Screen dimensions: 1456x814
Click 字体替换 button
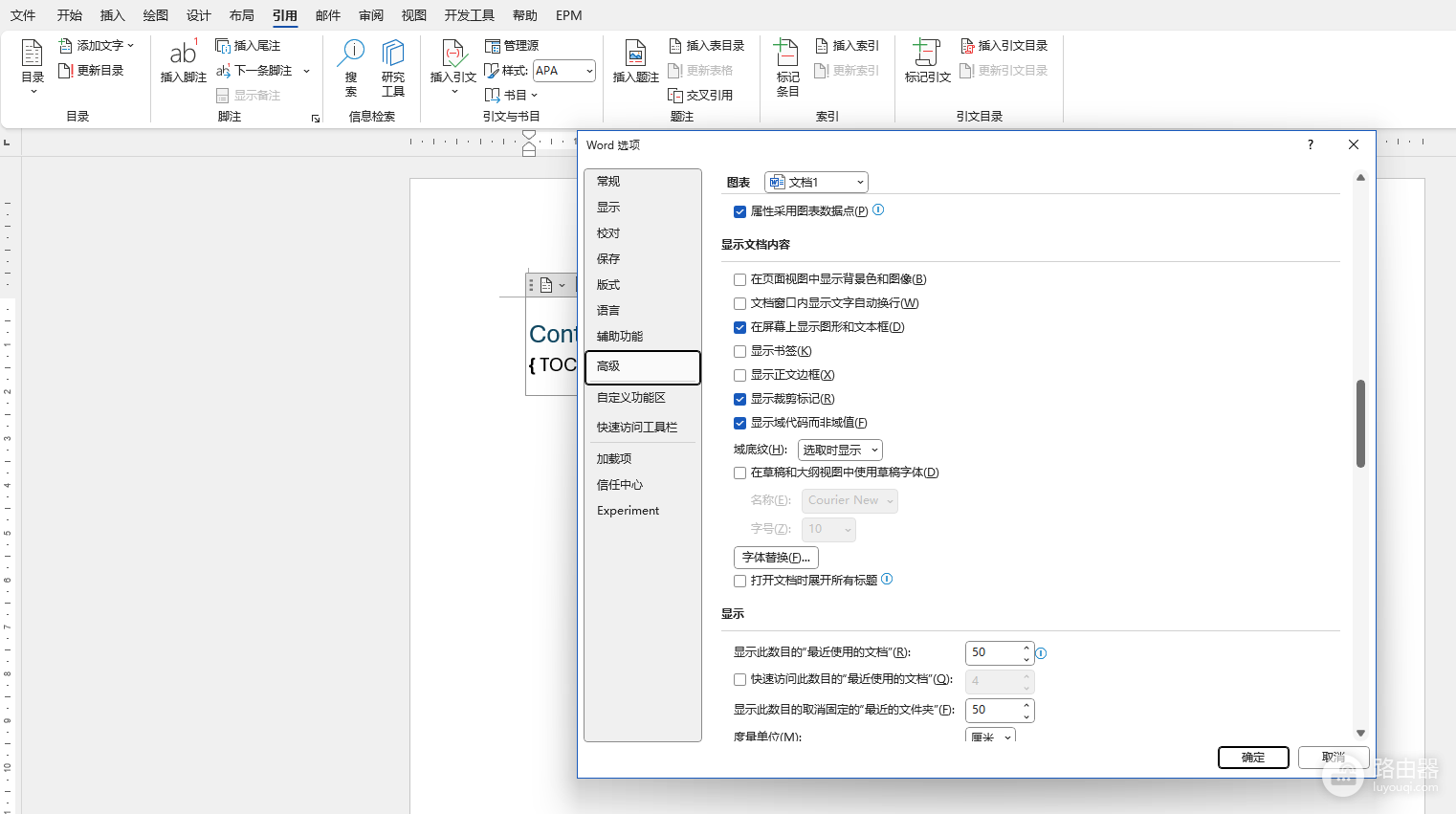coord(776,557)
